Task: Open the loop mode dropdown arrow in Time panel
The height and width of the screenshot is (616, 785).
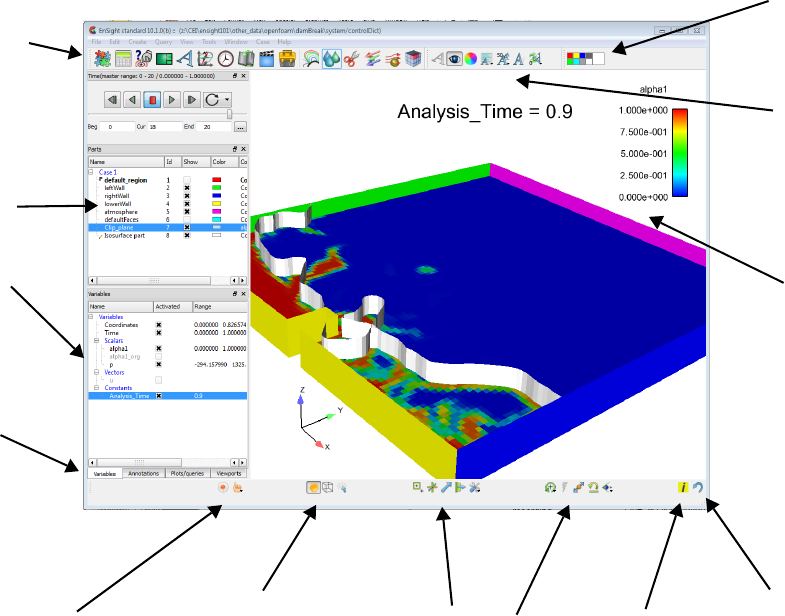Action: click(x=227, y=100)
